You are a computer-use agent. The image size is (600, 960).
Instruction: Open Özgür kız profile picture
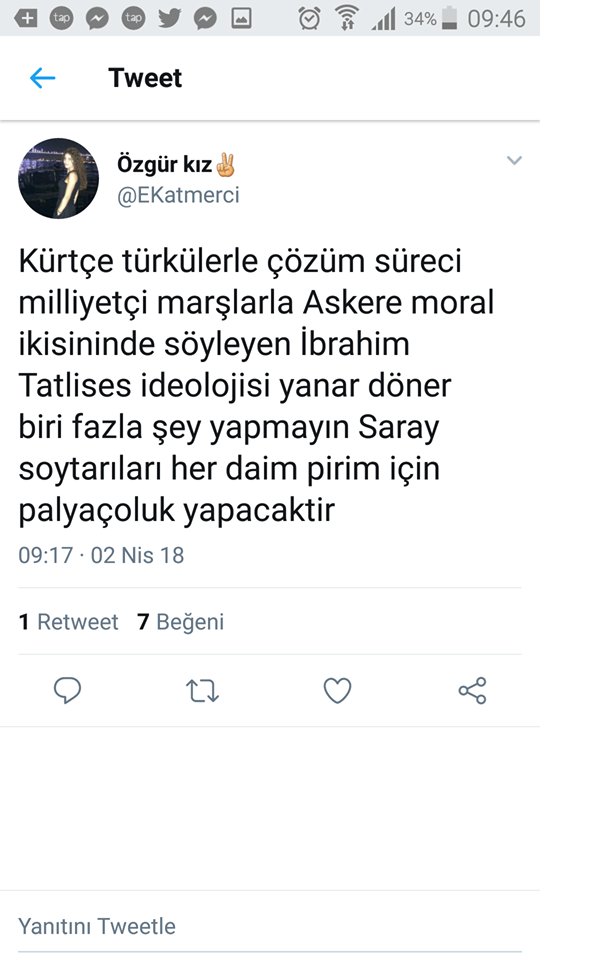pos(59,178)
